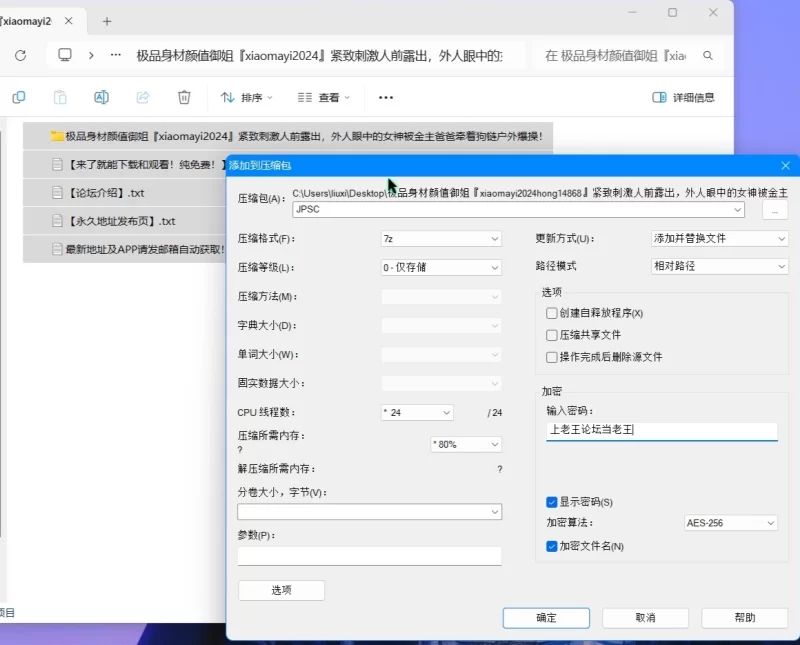The width and height of the screenshot is (800, 645).
Task: Click the 输入密码 password field
Action: 662,430
